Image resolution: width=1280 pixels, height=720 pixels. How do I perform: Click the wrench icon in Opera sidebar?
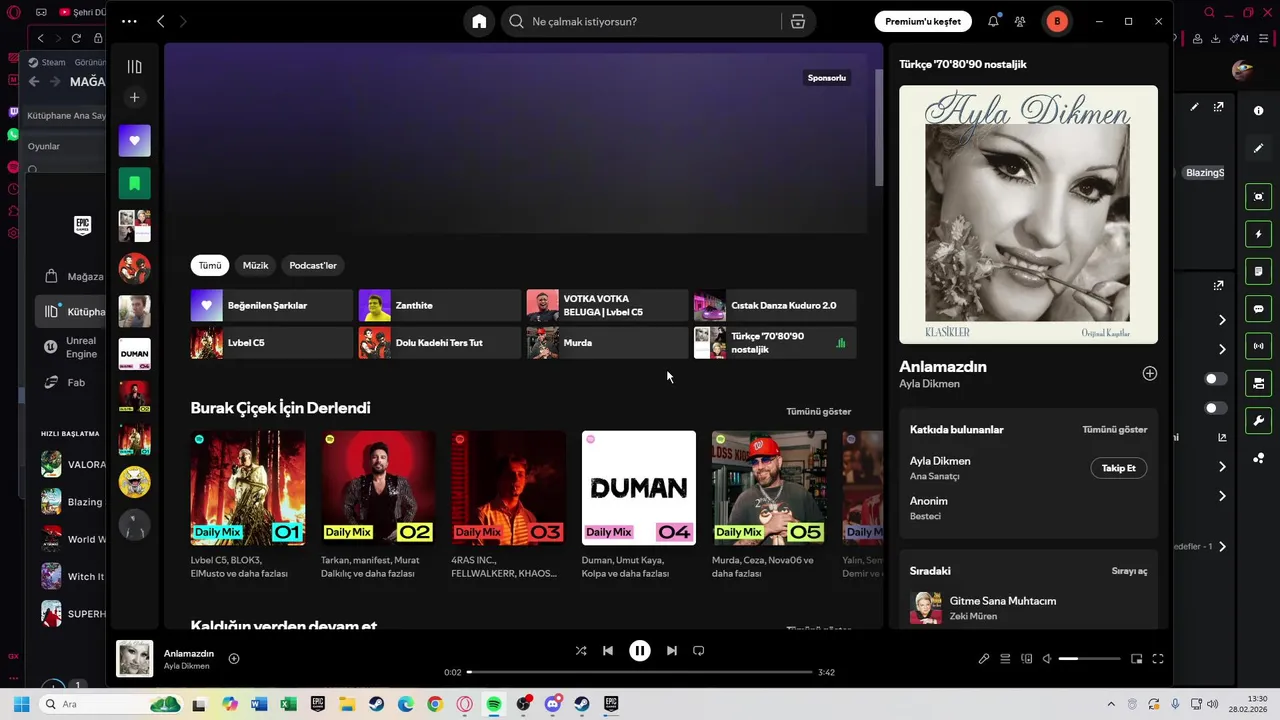click(1259, 420)
